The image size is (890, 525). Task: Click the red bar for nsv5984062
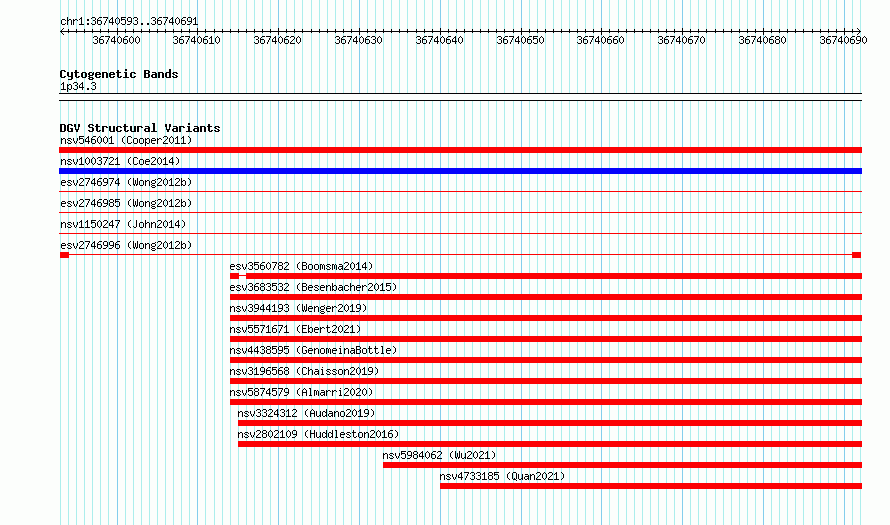[x=623, y=465]
